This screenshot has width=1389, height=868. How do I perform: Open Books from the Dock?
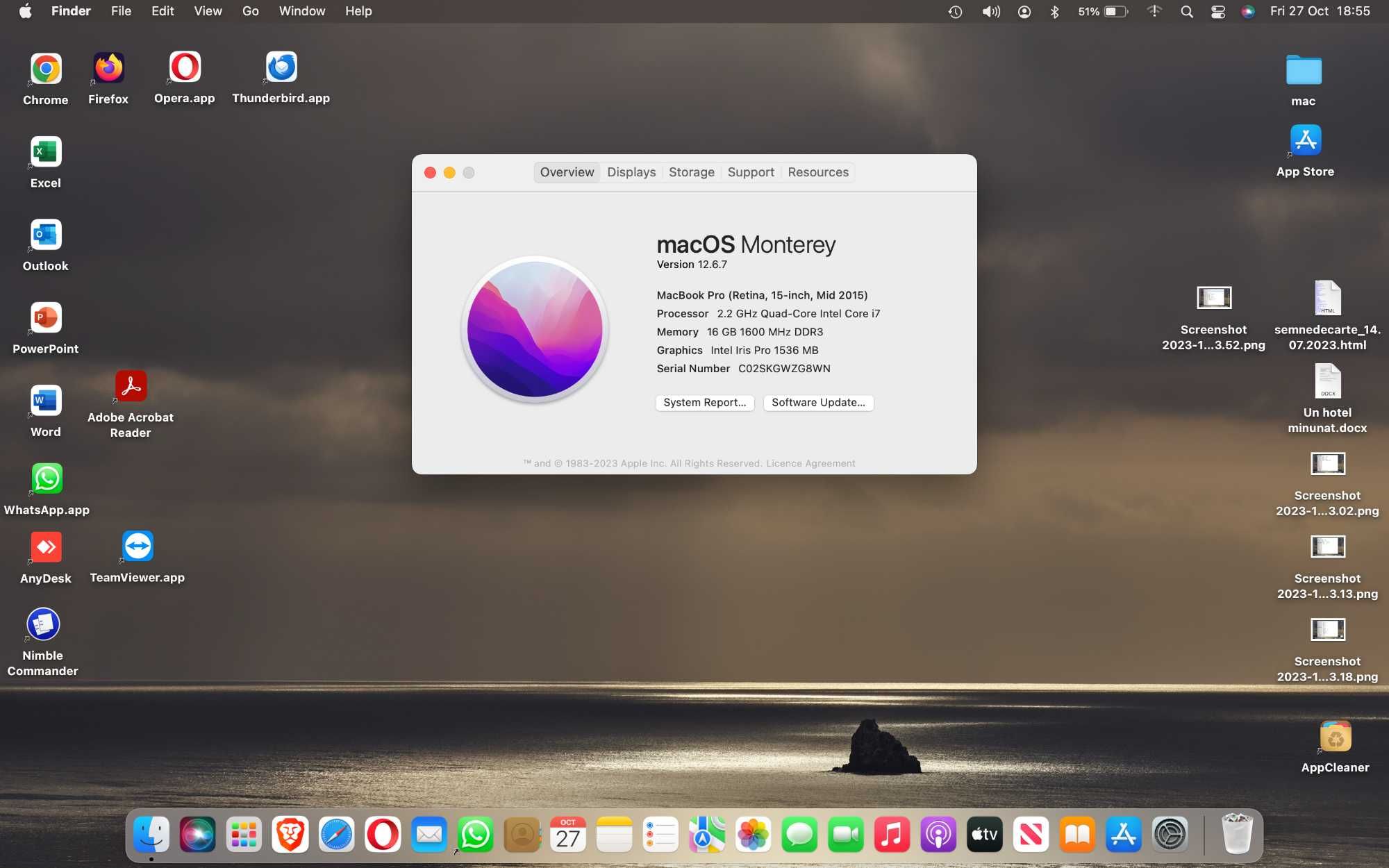pos(1077,834)
